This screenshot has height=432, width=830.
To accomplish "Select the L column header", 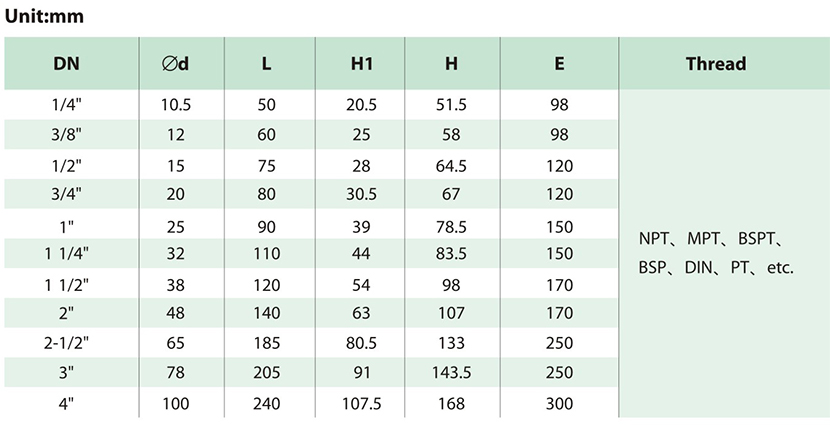I will coord(266,63).
